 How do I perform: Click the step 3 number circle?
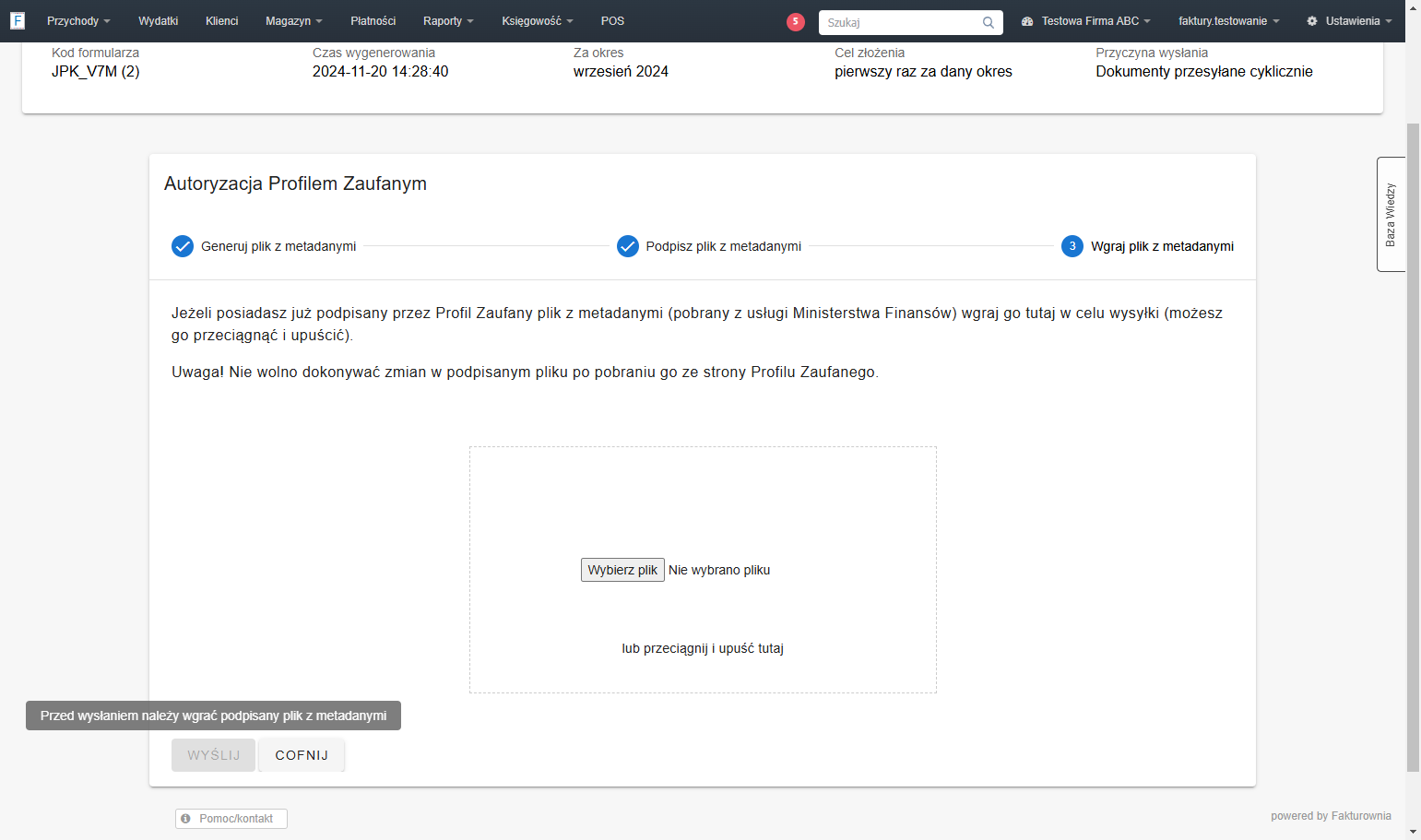(x=1072, y=246)
